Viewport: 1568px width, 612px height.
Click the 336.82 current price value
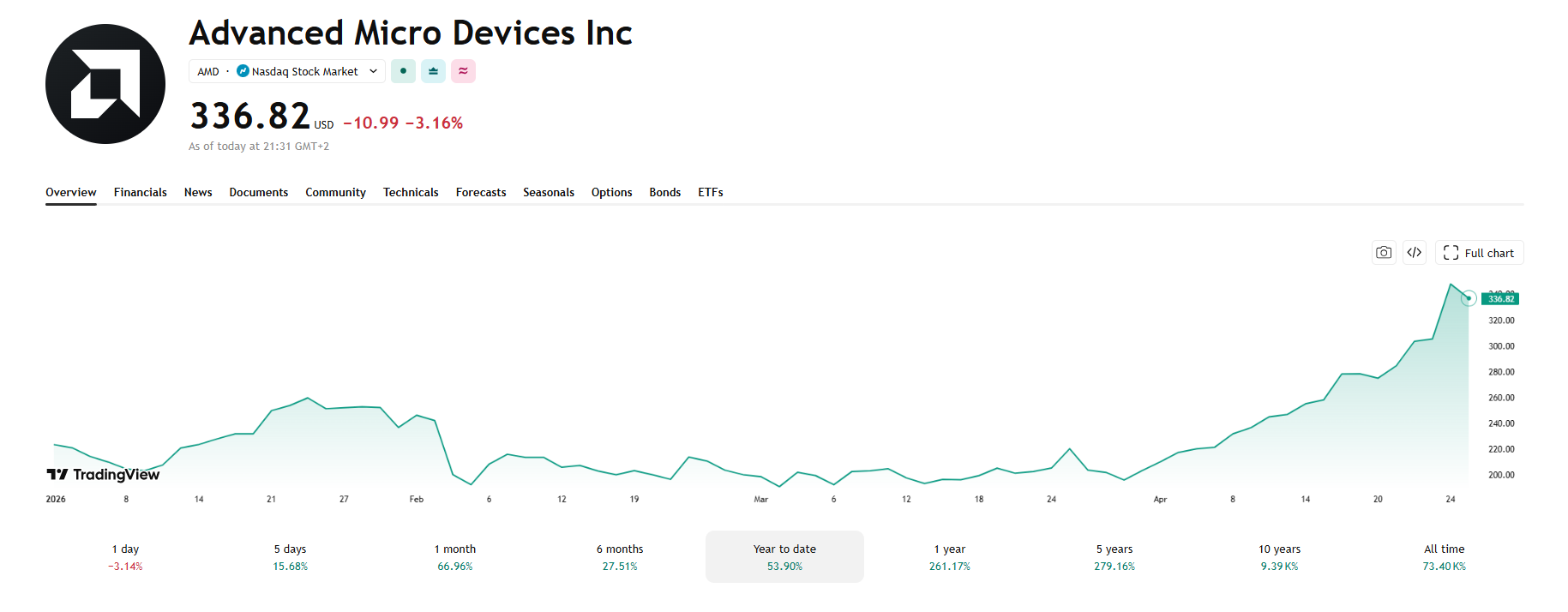tap(250, 116)
